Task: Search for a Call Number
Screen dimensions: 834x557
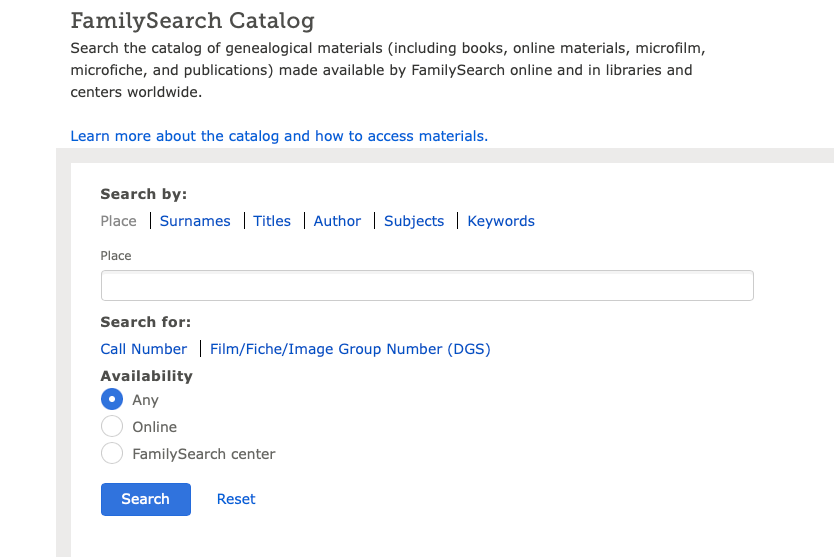Action: pyautogui.click(x=144, y=349)
